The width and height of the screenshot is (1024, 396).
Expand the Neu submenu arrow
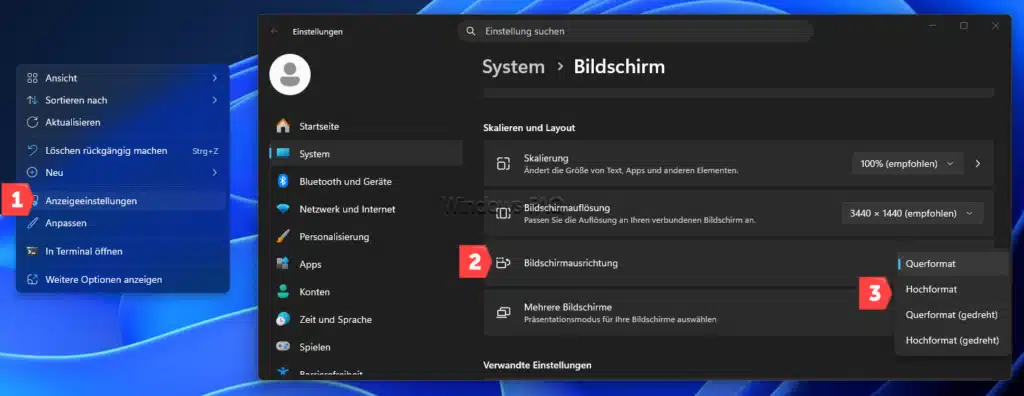(x=214, y=173)
